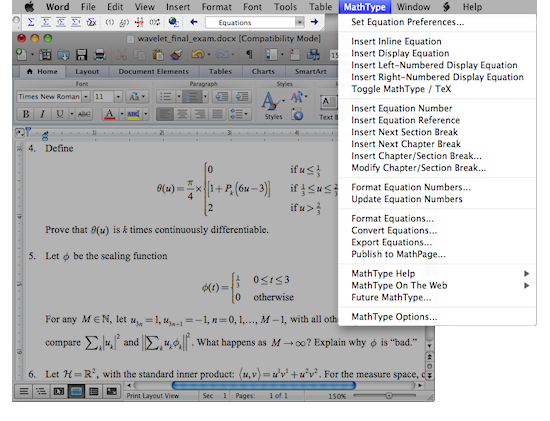Switch to Full Screen view button
The width and height of the screenshot is (550, 421).
click(x=112, y=391)
